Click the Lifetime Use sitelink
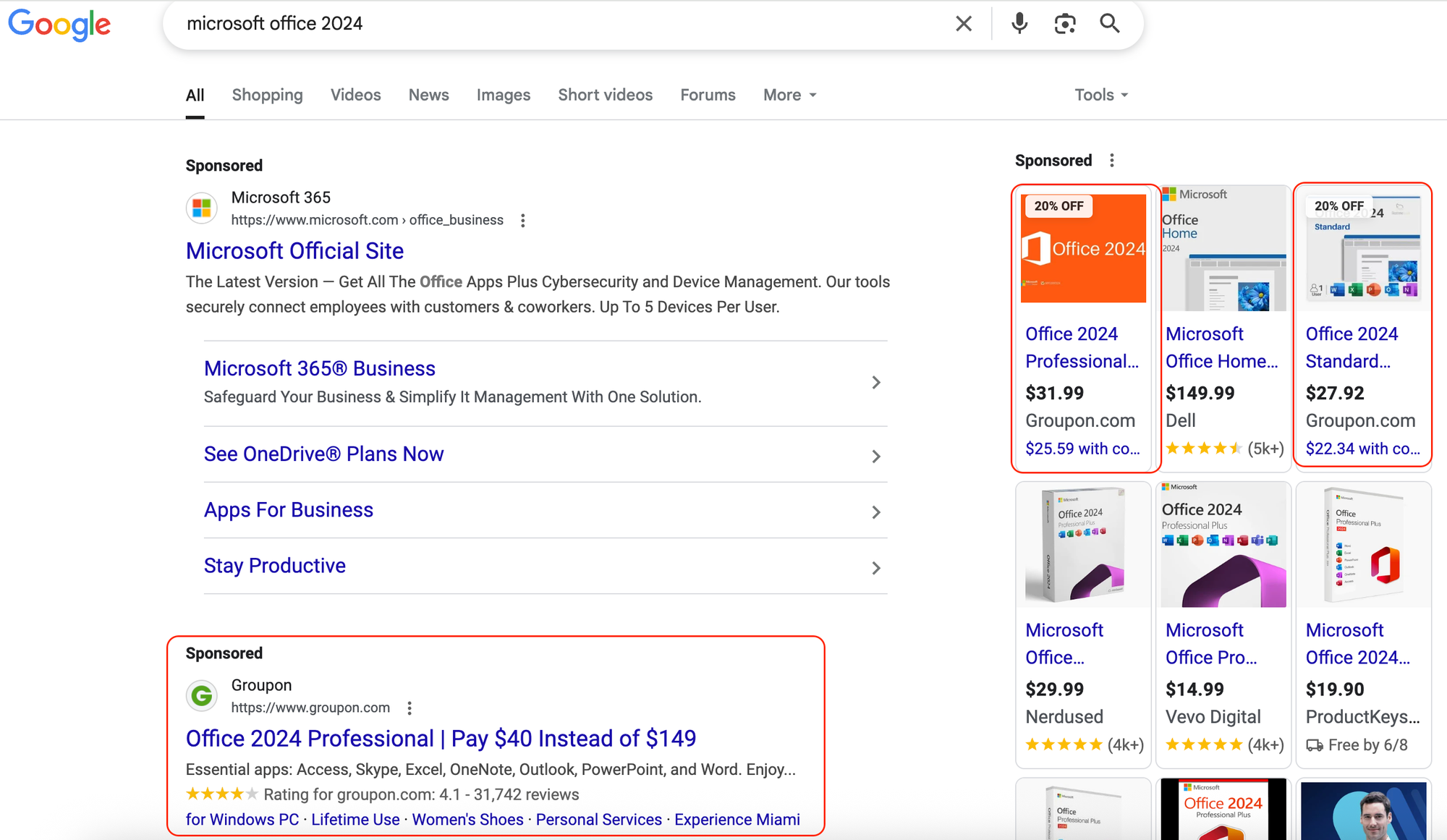This screenshot has width=1447, height=840. click(x=355, y=820)
